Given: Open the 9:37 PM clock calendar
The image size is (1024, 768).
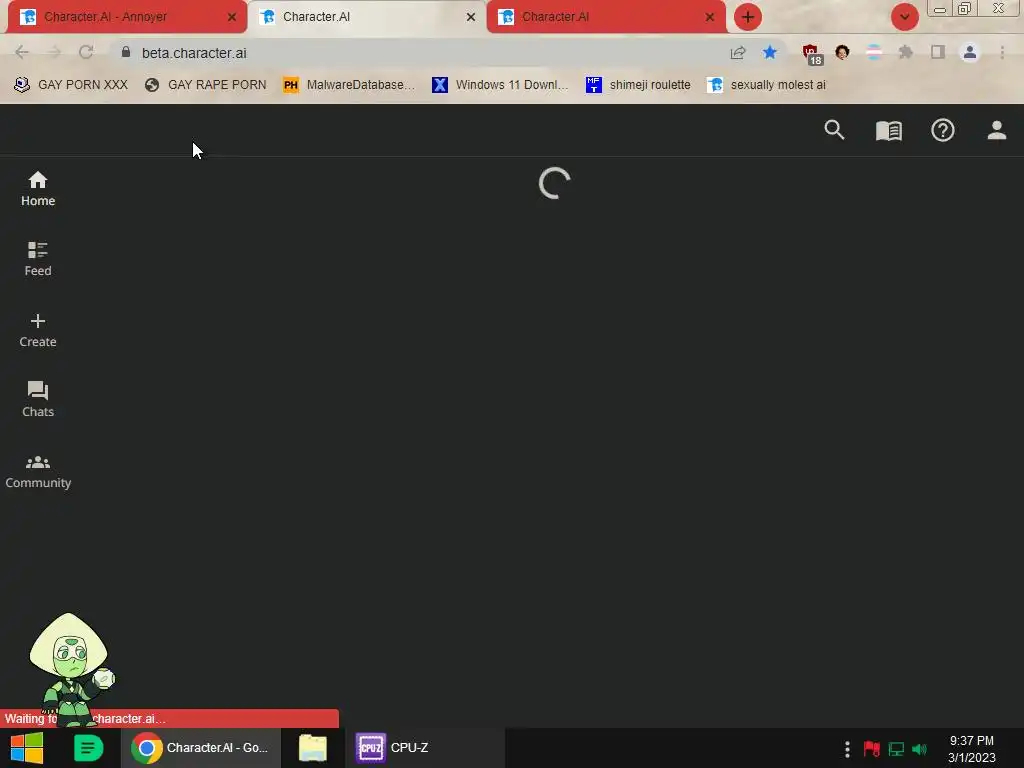Looking at the screenshot, I should [x=972, y=749].
